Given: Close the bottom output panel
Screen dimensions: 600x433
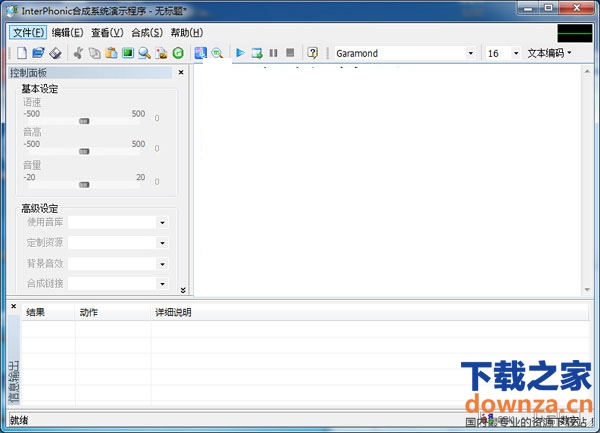Looking at the screenshot, I should pos(13,306).
